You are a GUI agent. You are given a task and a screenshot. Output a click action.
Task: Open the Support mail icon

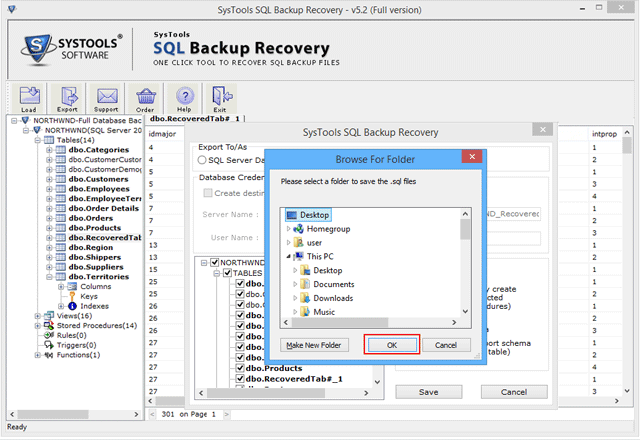[x=107, y=98]
